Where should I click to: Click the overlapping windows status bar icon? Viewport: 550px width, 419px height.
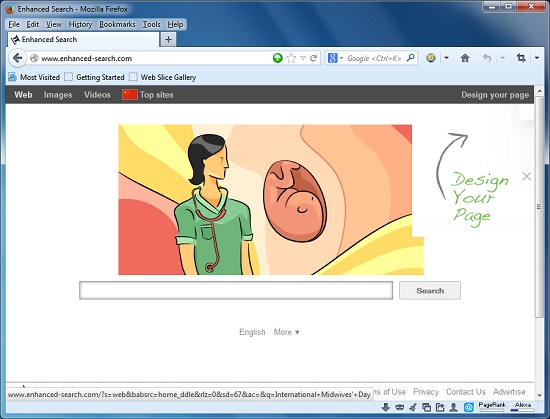tap(427, 407)
